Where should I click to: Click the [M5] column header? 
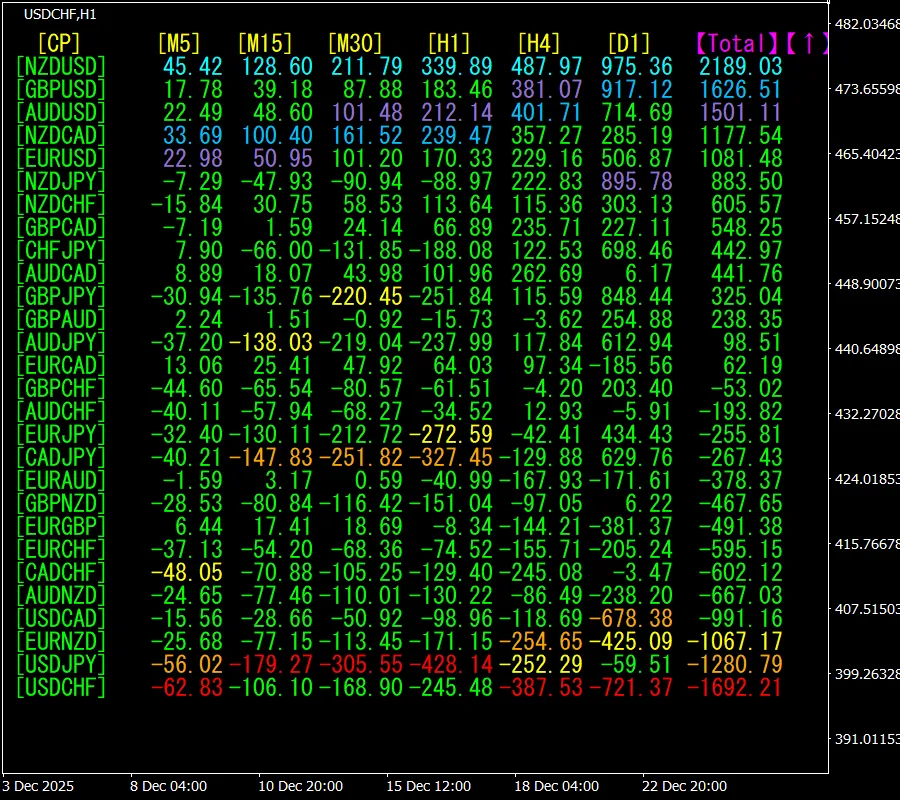179,43
